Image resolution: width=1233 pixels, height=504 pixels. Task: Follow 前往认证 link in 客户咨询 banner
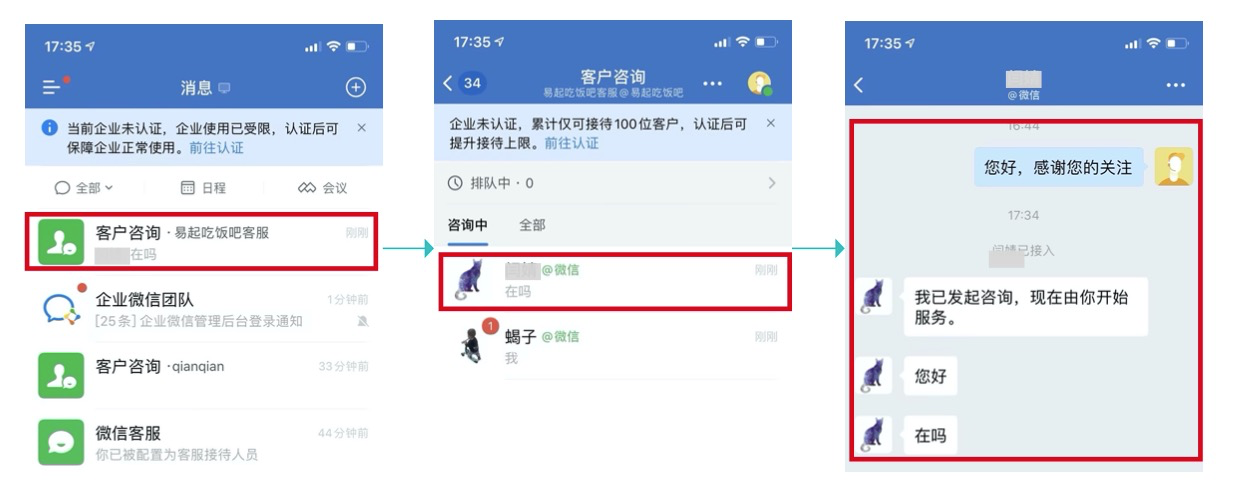[x=571, y=143]
